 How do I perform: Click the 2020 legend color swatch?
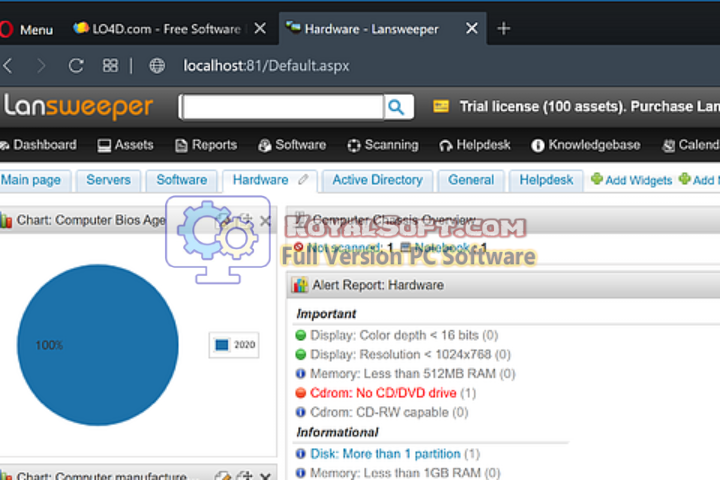pos(222,345)
